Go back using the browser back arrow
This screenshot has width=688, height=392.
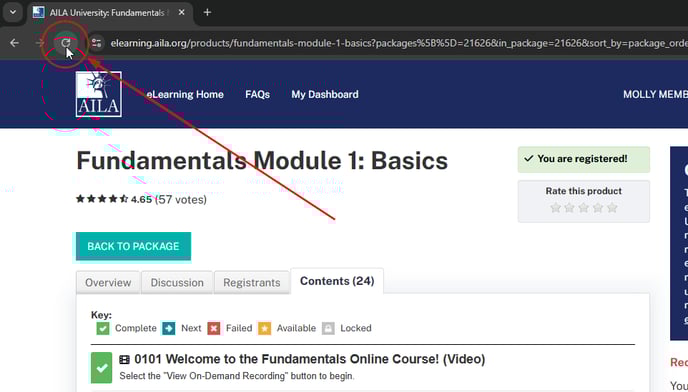click(x=14, y=43)
